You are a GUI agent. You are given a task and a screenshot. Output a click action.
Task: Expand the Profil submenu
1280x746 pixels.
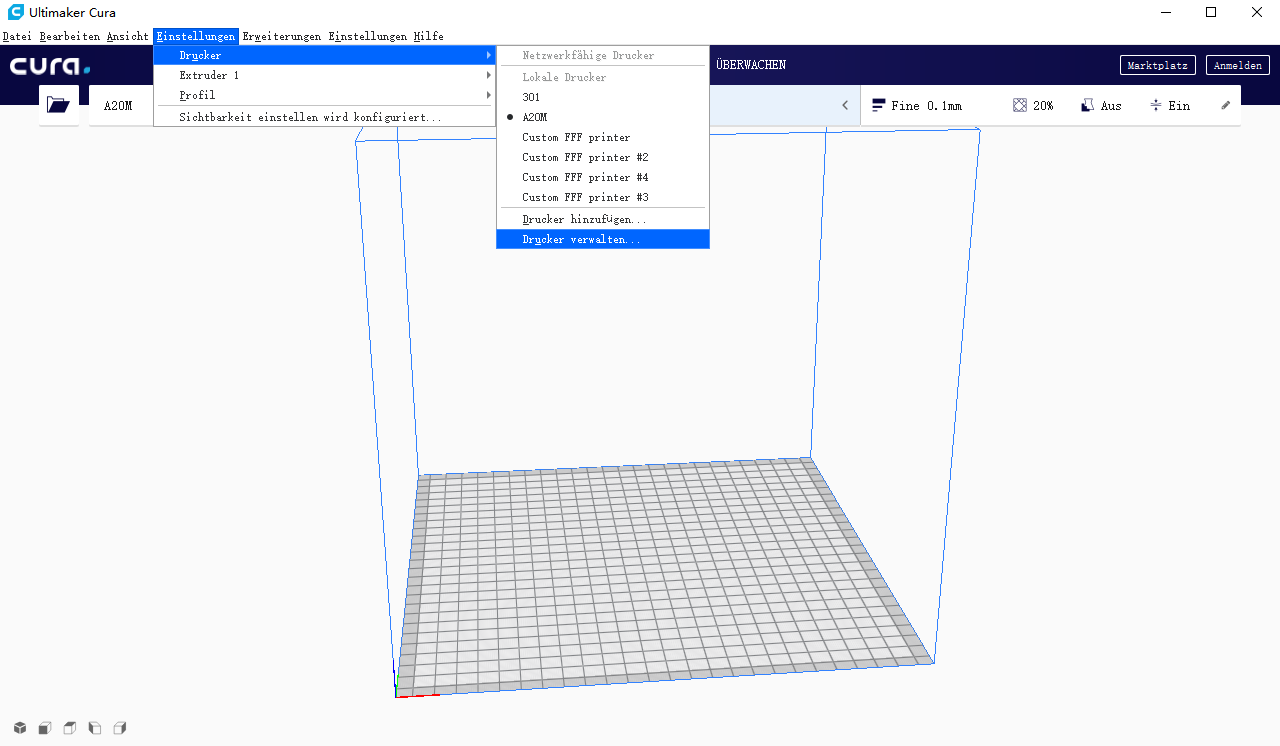point(325,95)
